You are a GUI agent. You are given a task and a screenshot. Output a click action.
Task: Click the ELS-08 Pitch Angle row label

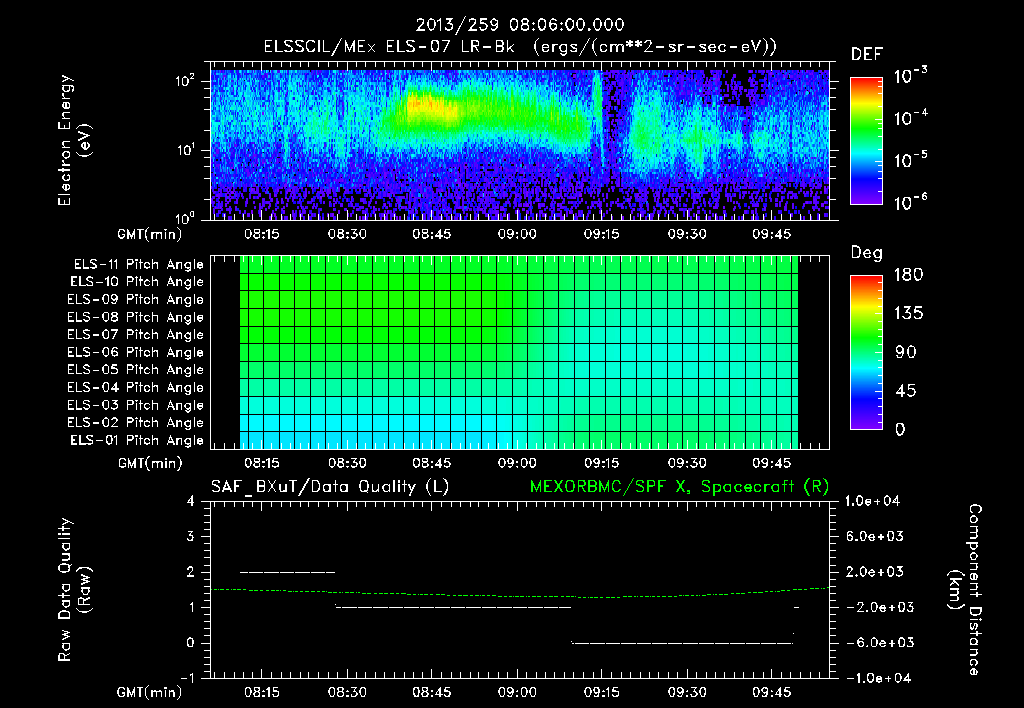[x=135, y=317]
